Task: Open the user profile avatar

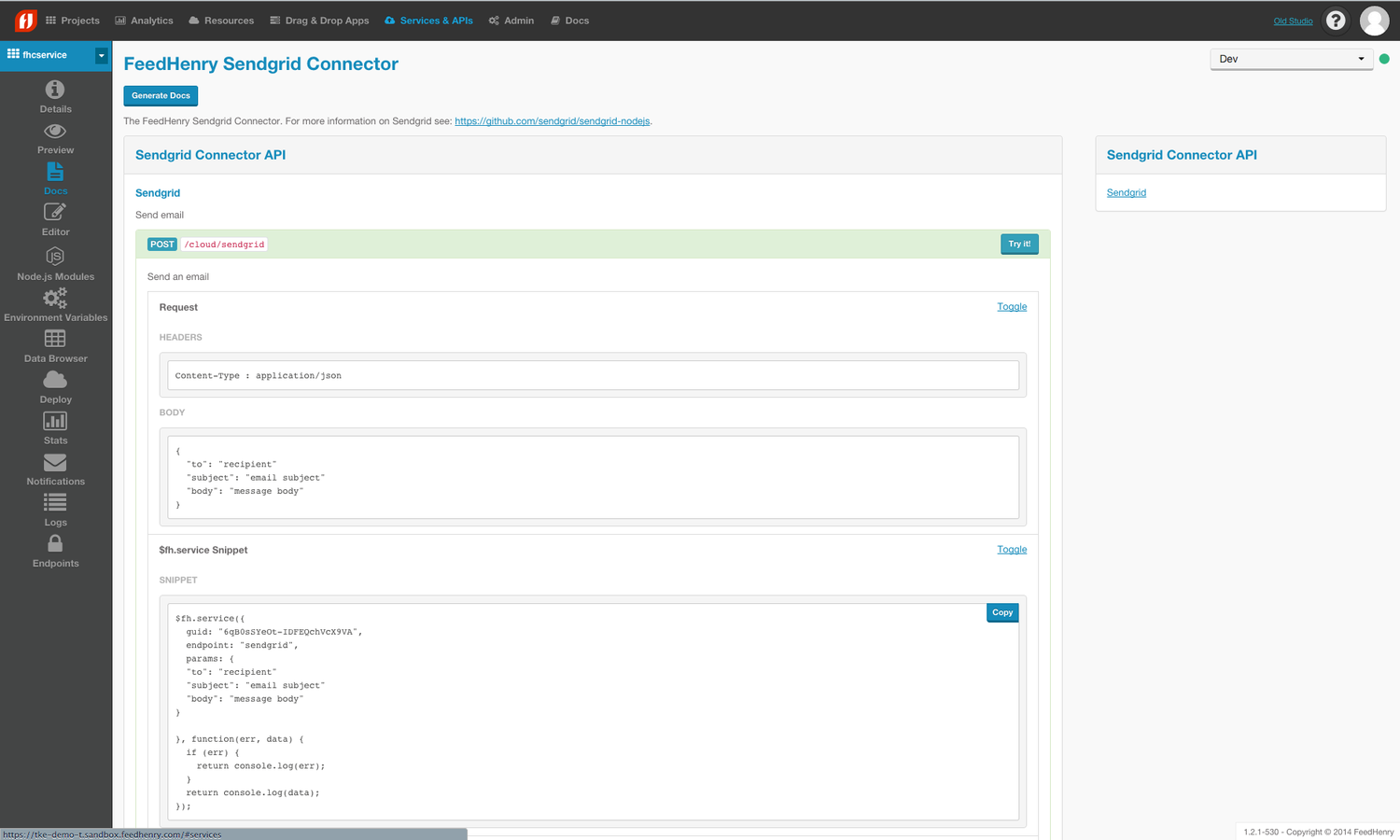Action: 1374,21
